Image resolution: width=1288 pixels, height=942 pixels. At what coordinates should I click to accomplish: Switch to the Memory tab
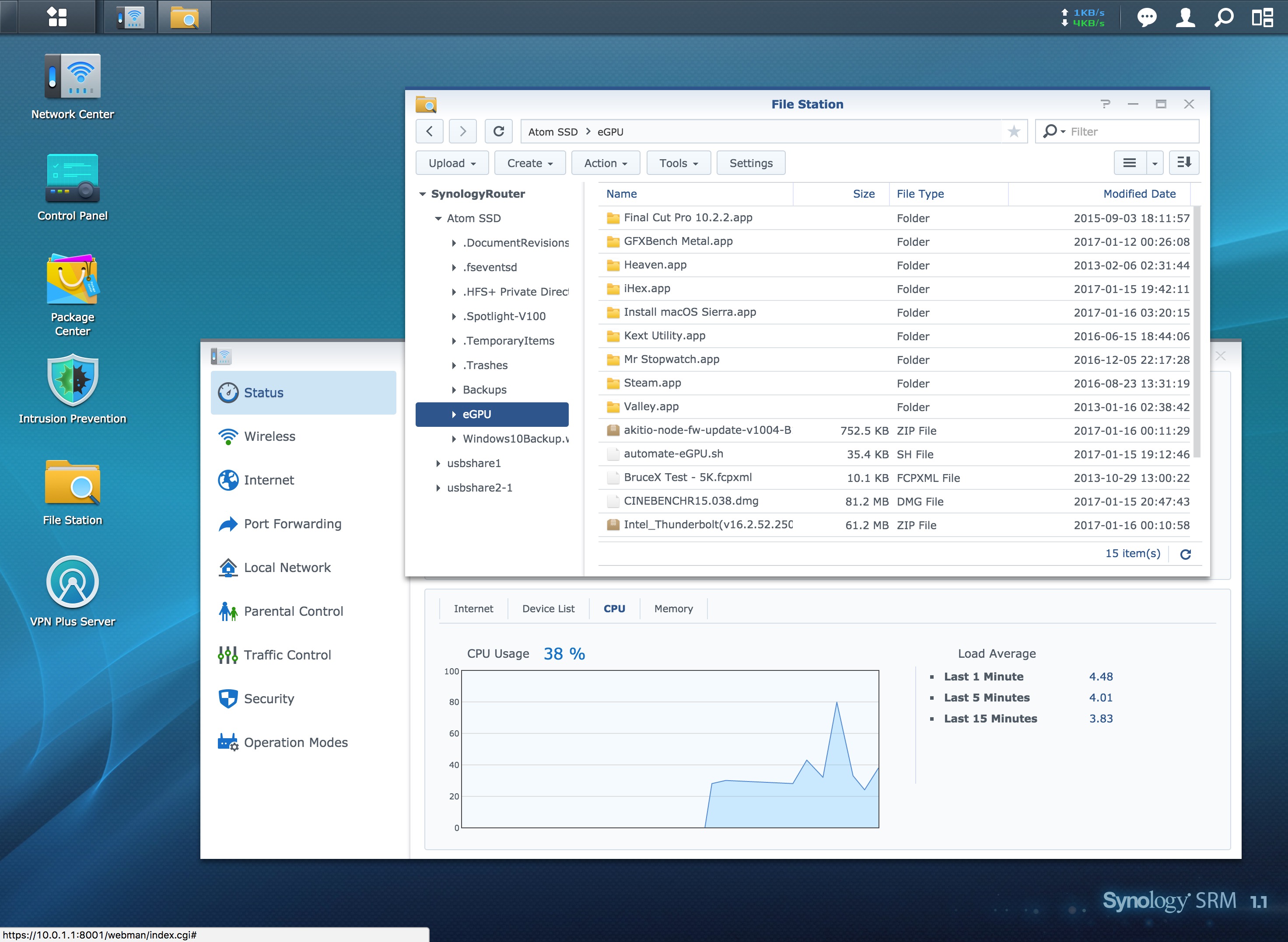pos(673,608)
